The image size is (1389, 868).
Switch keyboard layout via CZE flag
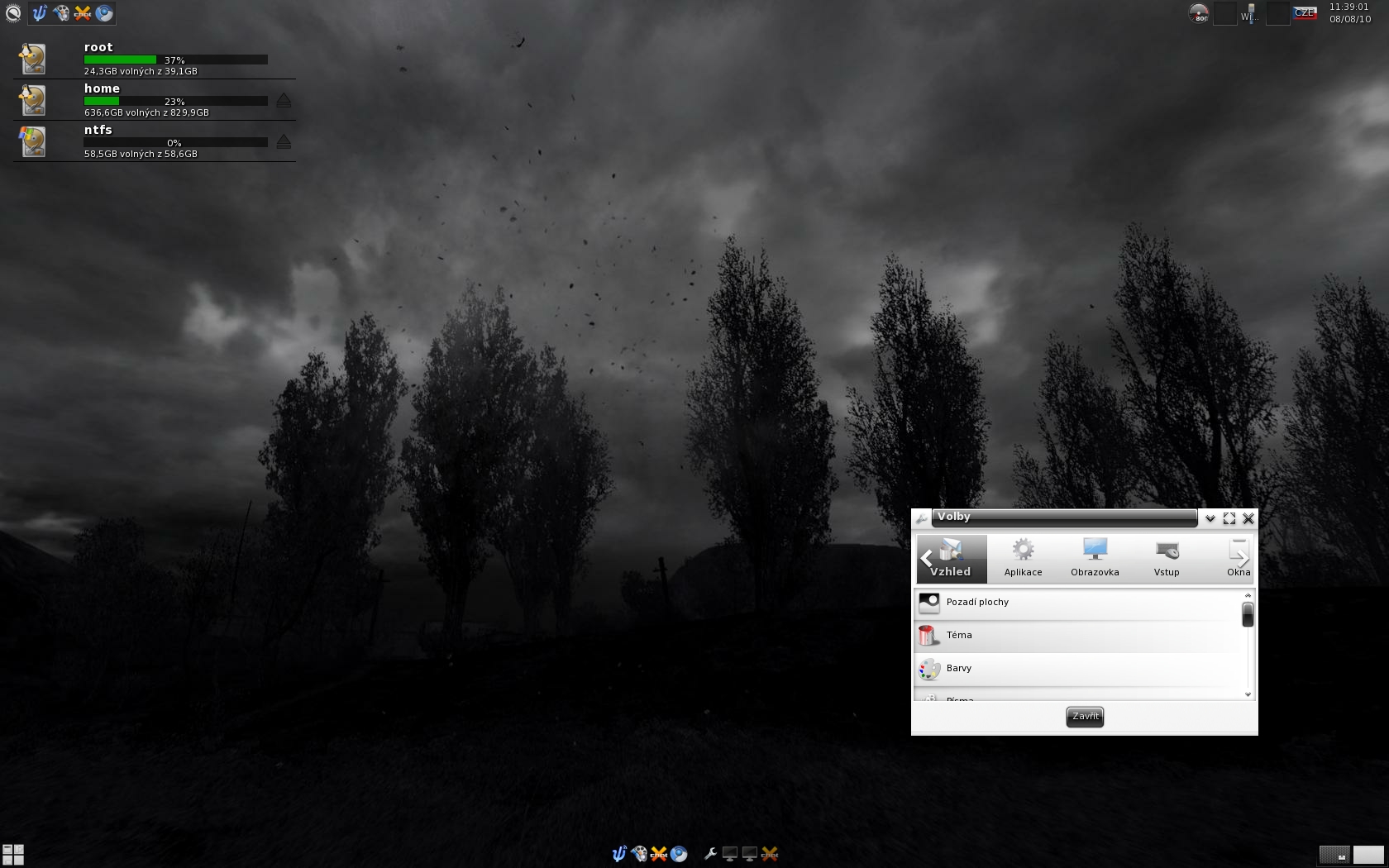[x=1305, y=13]
